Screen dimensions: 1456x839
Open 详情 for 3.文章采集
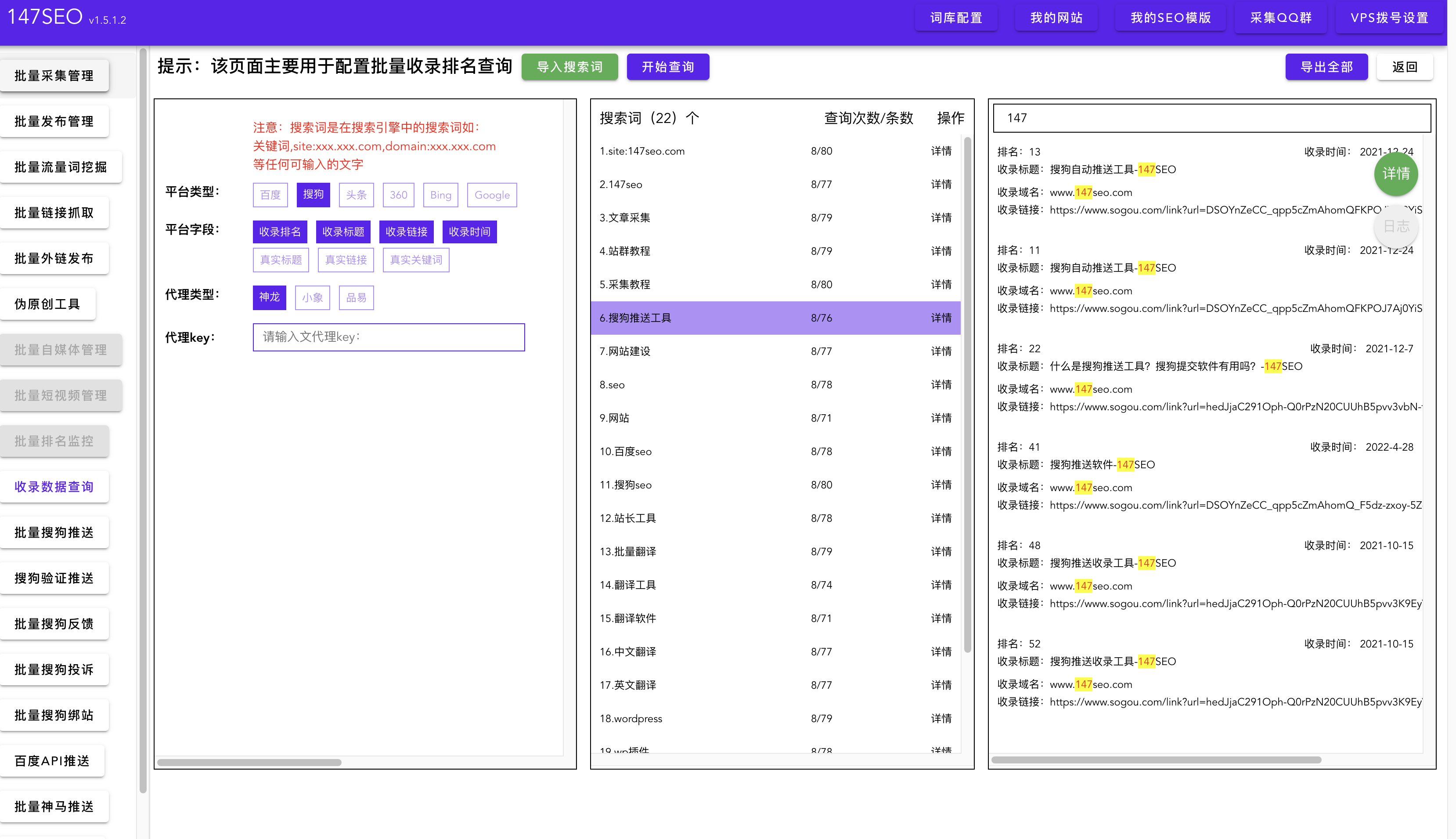(941, 218)
